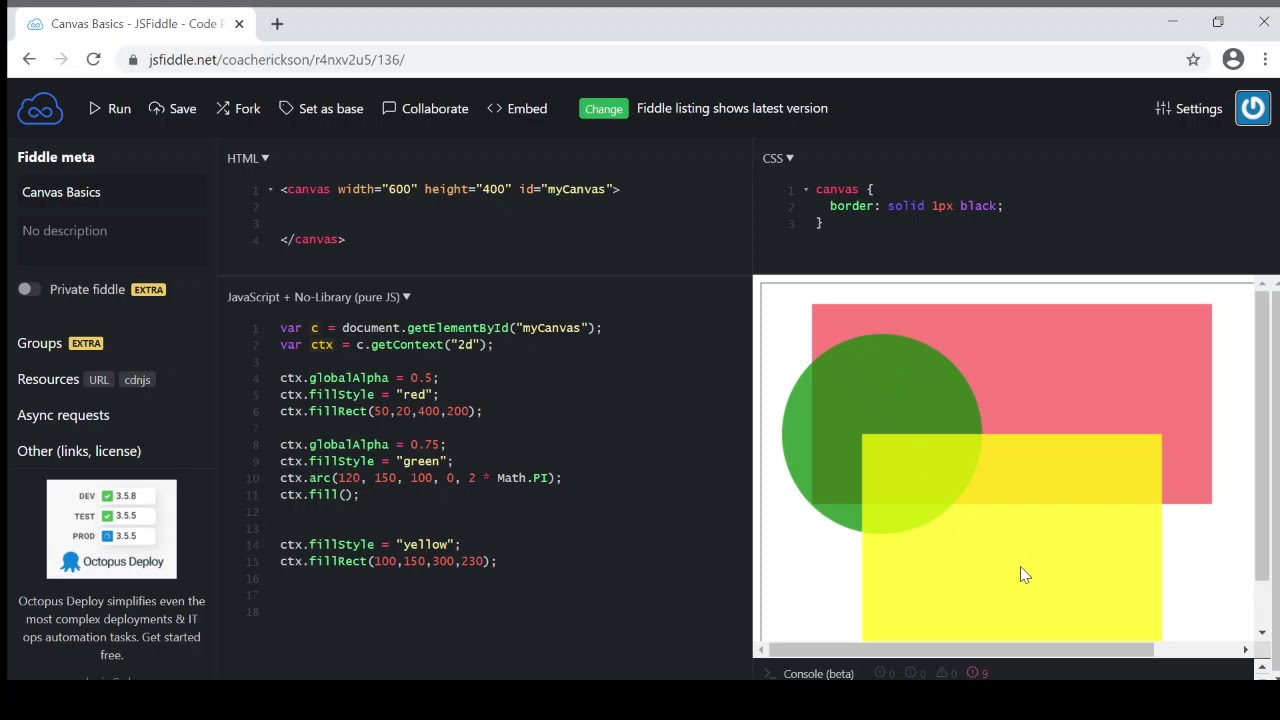This screenshot has height=720, width=1280.
Task: Open Other (links, license) section
Action: click(x=79, y=451)
